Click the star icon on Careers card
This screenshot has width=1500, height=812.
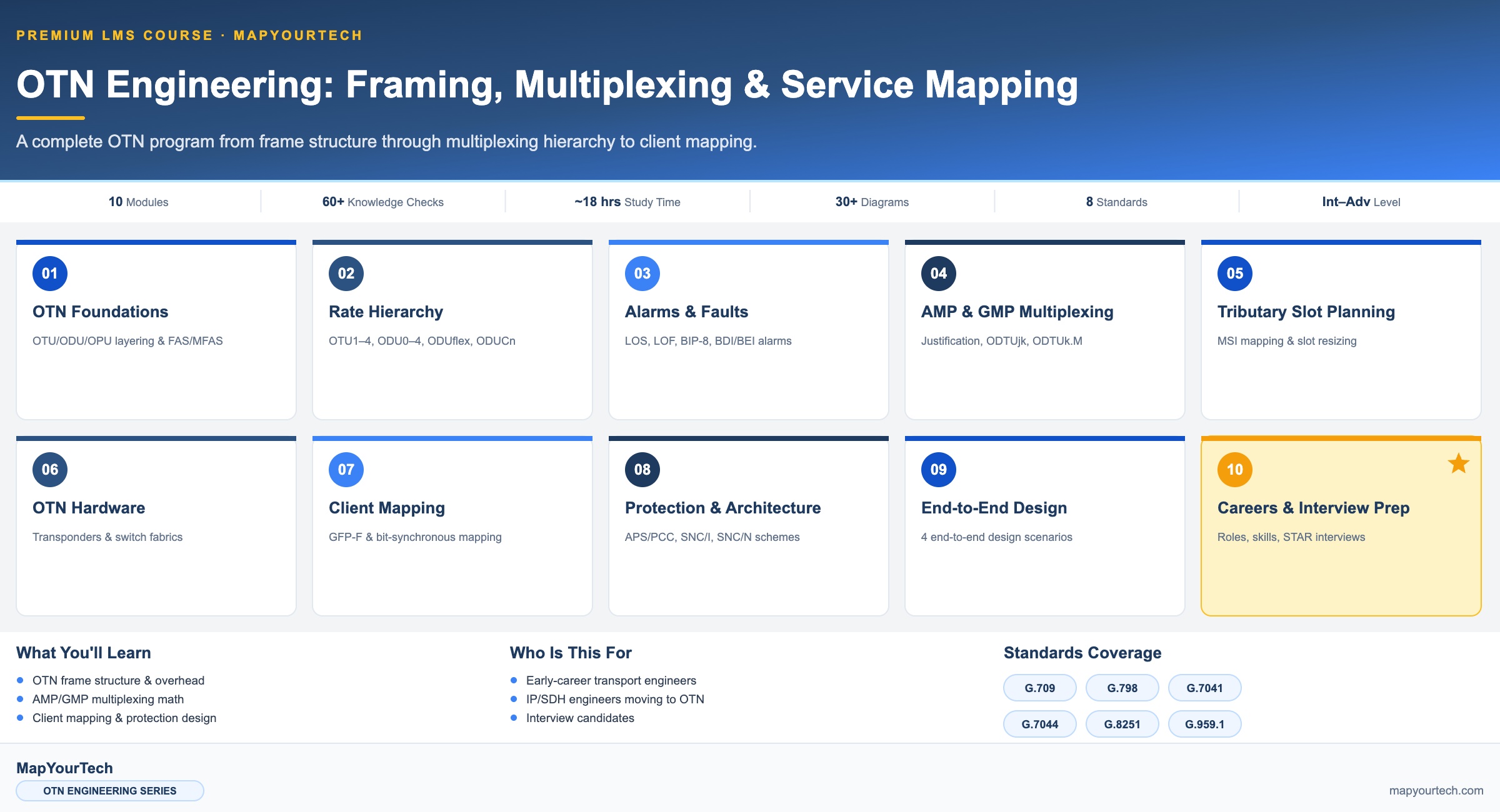1458,463
